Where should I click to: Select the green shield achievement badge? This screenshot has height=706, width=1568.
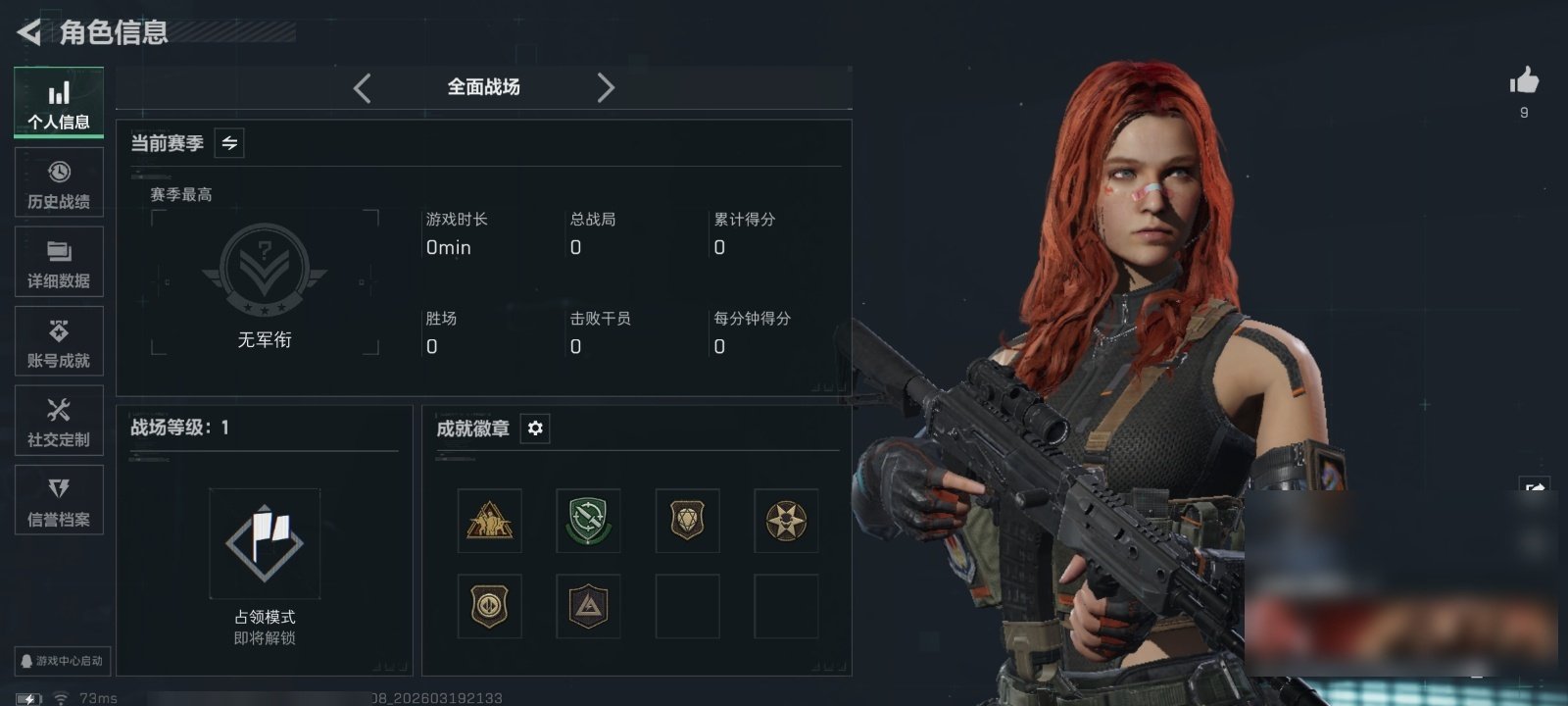pos(588,521)
